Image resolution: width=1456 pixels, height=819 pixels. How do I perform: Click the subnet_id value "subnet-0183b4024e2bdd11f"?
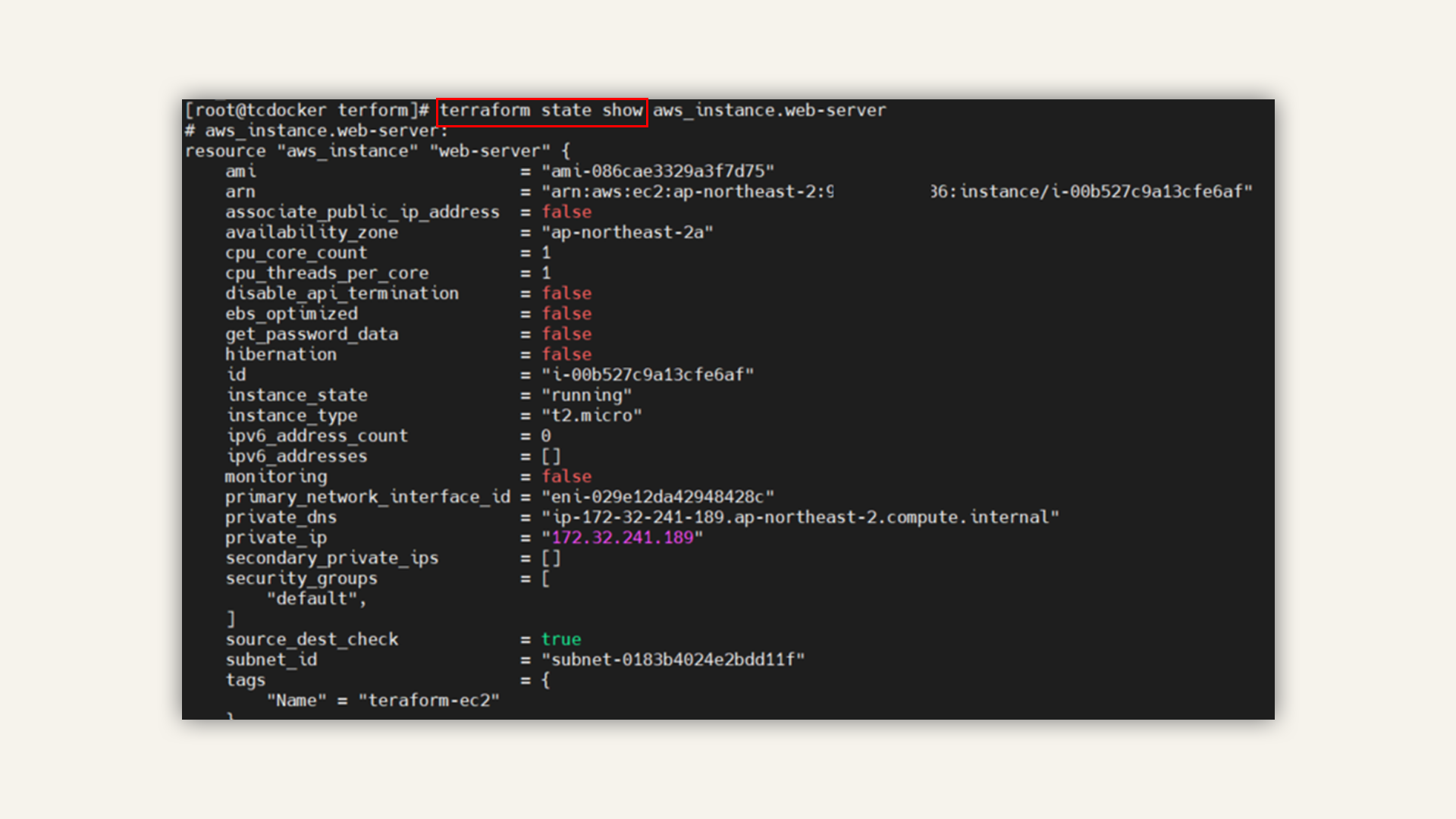(x=673, y=660)
